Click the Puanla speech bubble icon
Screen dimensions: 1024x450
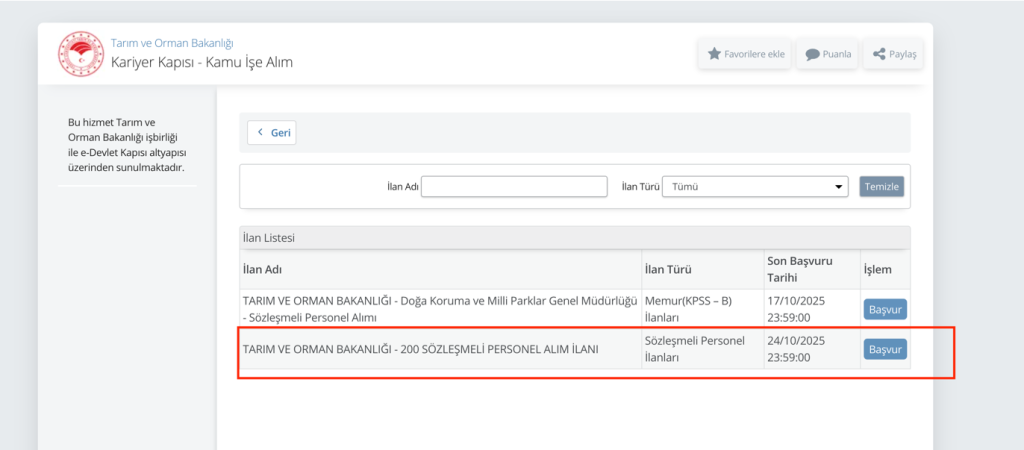point(813,54)
